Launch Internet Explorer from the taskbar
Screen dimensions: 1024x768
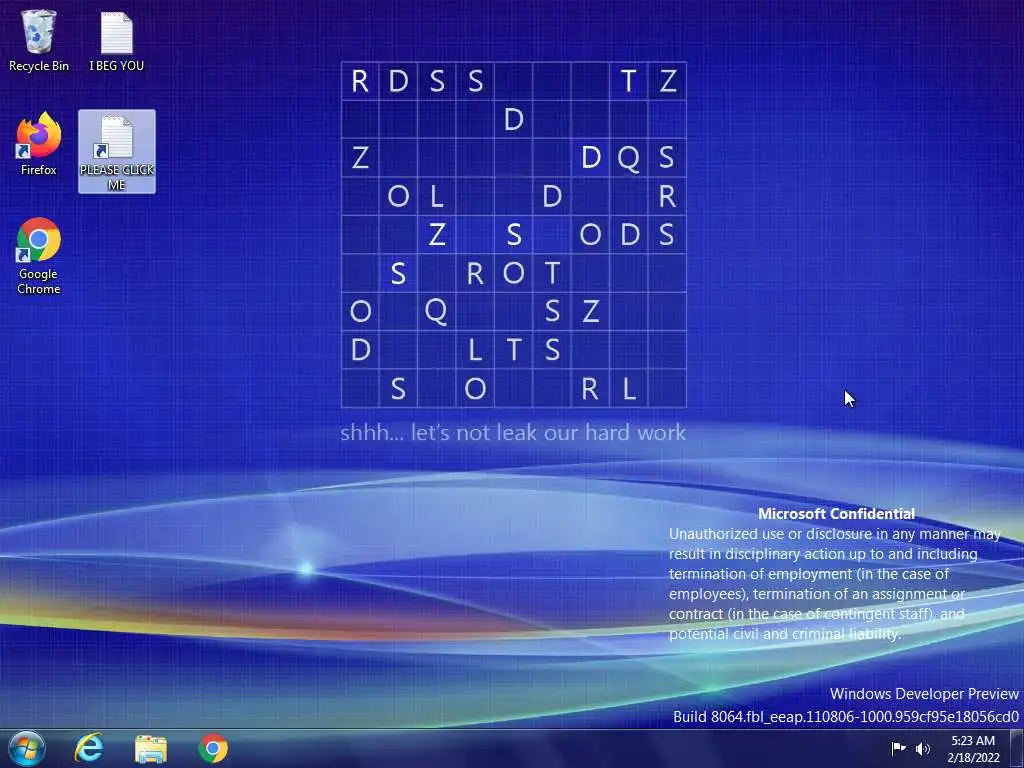(89, 748)
